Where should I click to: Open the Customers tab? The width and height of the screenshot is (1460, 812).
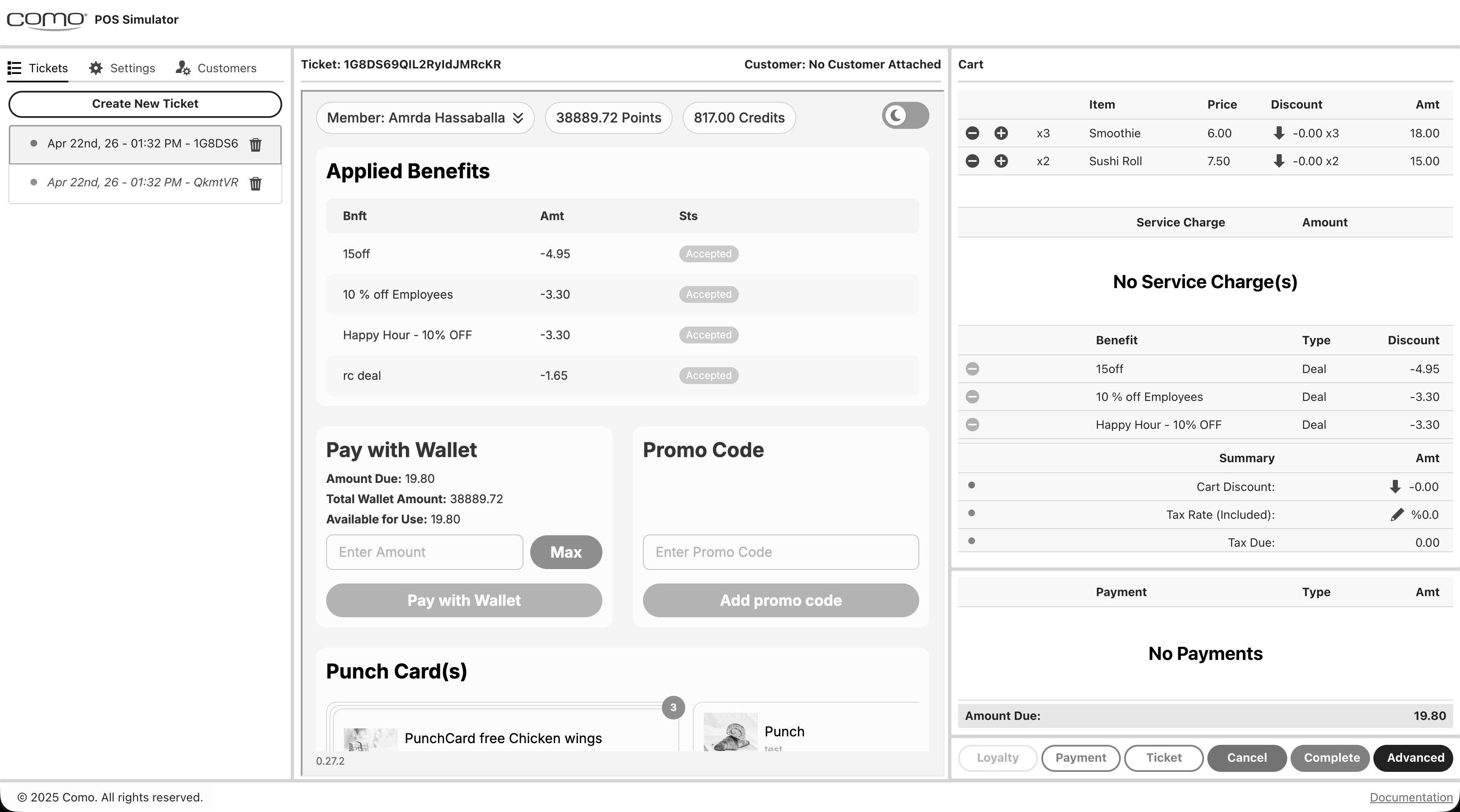216,68
